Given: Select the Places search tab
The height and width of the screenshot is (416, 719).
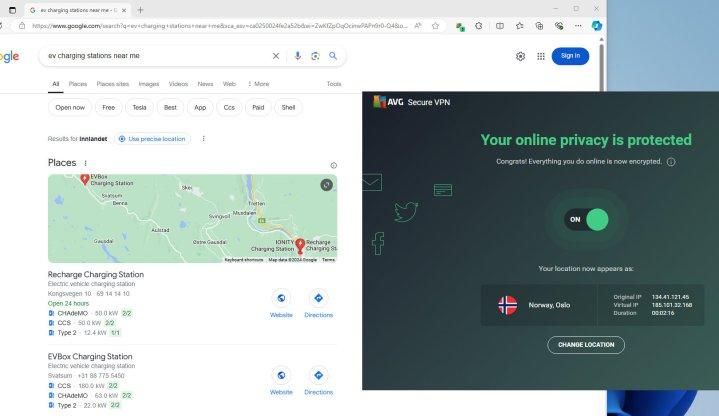Looking at the screenshot, I should 78,84.
